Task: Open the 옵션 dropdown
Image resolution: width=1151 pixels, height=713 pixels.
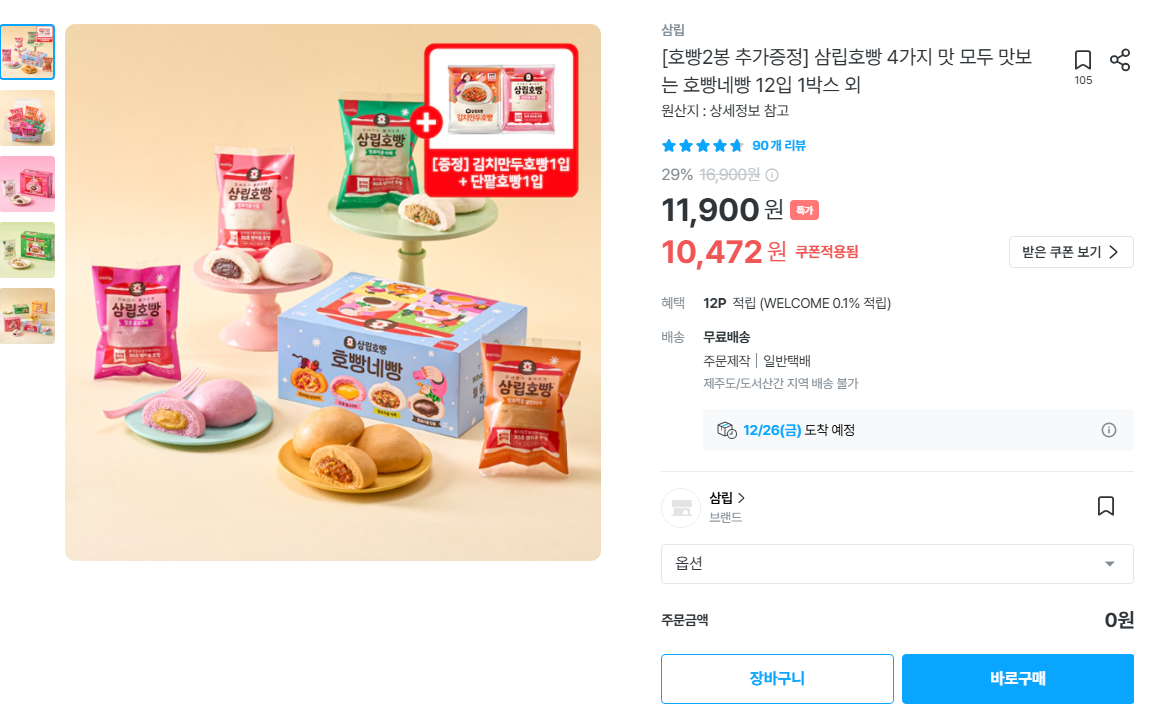Action: 896,563
